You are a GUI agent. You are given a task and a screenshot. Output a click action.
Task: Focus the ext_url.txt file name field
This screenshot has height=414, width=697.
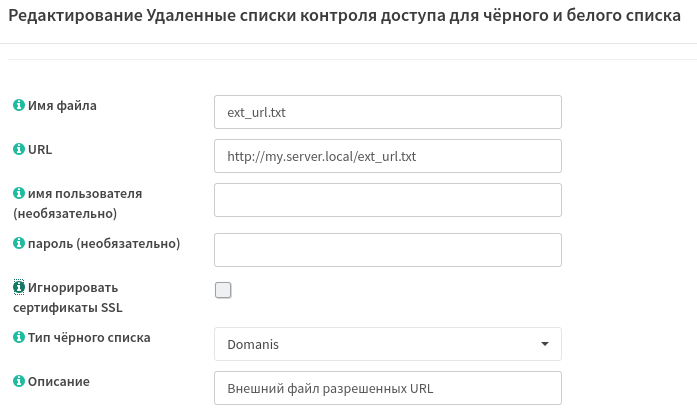coord(388,112)
